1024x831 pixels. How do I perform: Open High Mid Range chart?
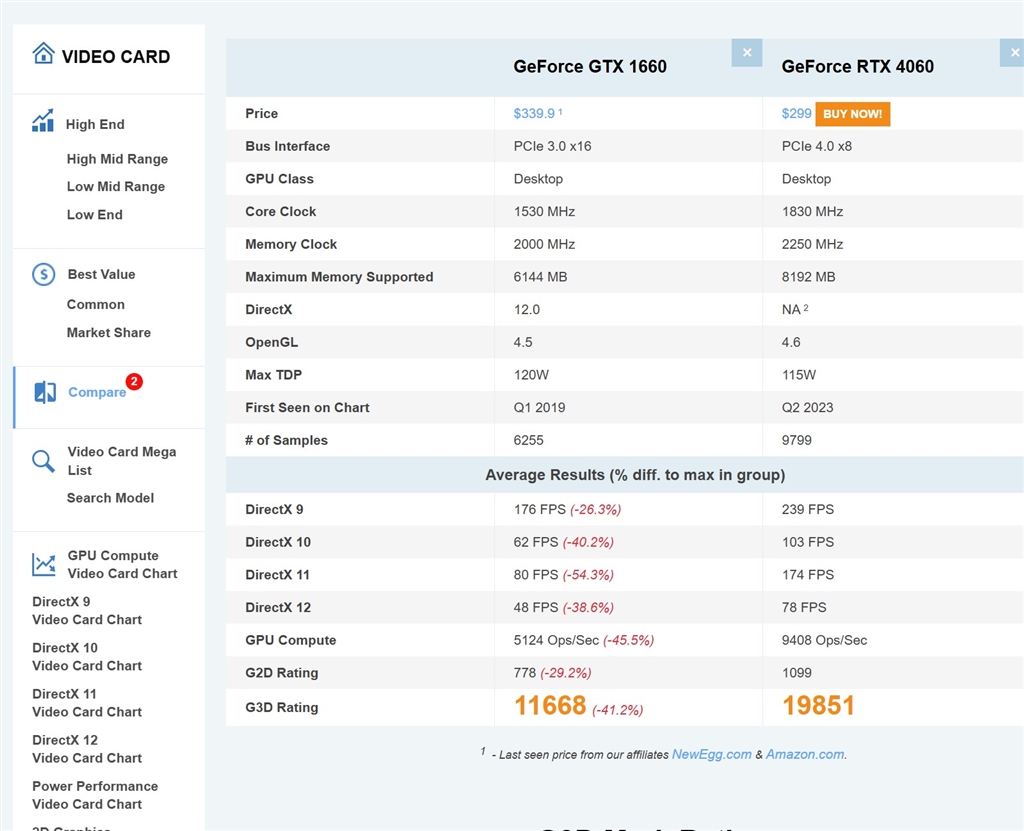(x=117, y=159)
